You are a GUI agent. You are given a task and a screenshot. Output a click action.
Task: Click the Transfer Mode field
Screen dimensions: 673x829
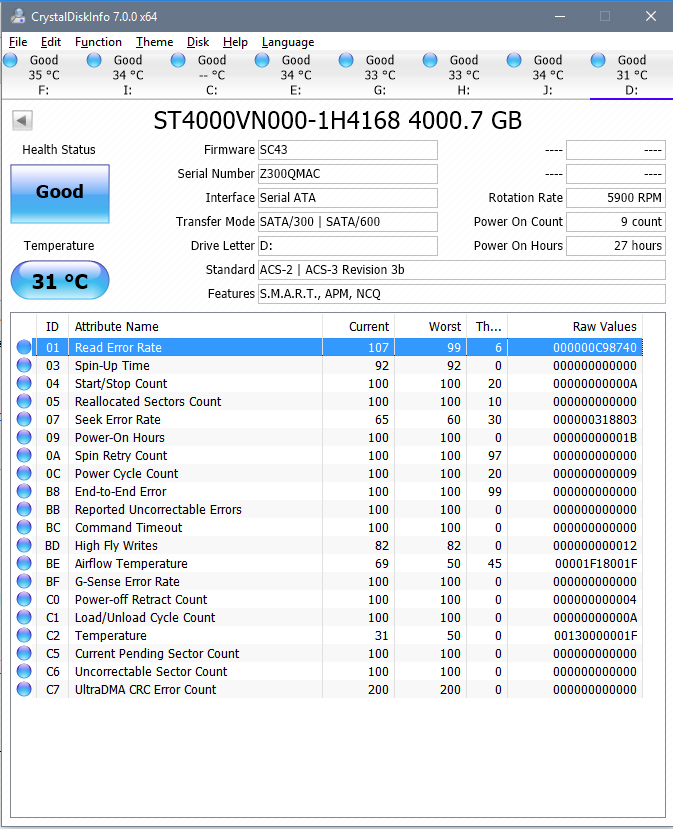pos(347,222)
